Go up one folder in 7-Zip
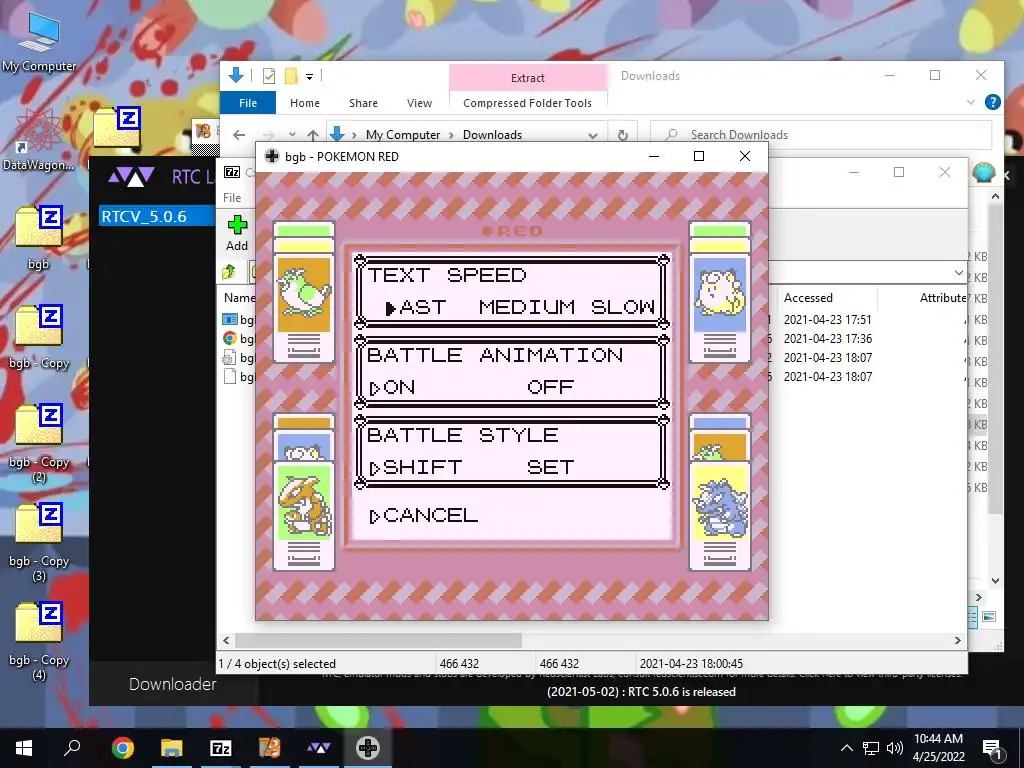The height and width of the screenshot is (768, 1024). pyautogui.click(x=229, y=272)
